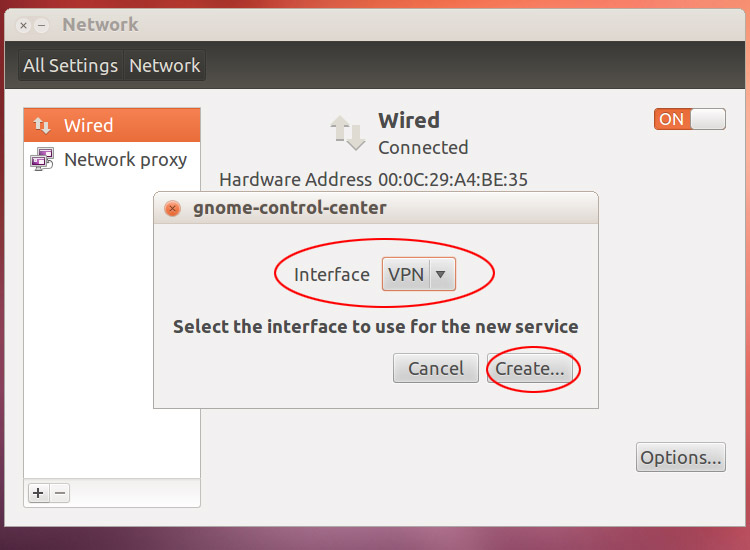Close the gnome-control-center dialog
750x550 pixels.
pos(172,208)
